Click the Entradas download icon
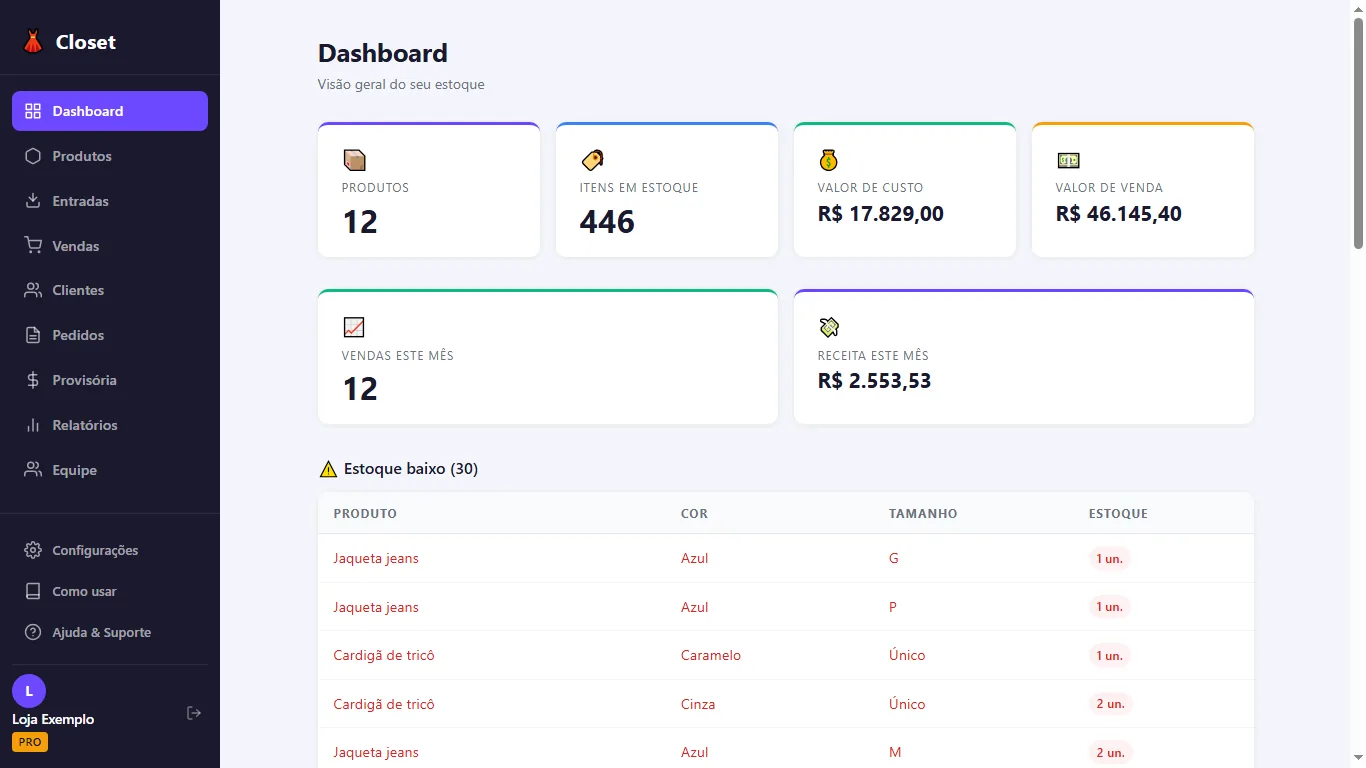 click(x=33, y=201)
